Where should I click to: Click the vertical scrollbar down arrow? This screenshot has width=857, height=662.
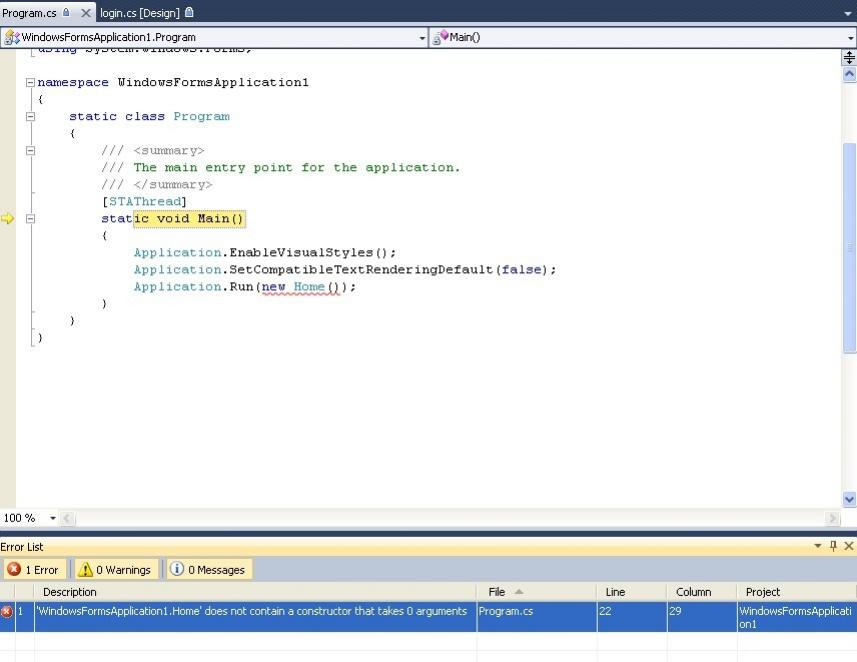(x=849, y=499)
